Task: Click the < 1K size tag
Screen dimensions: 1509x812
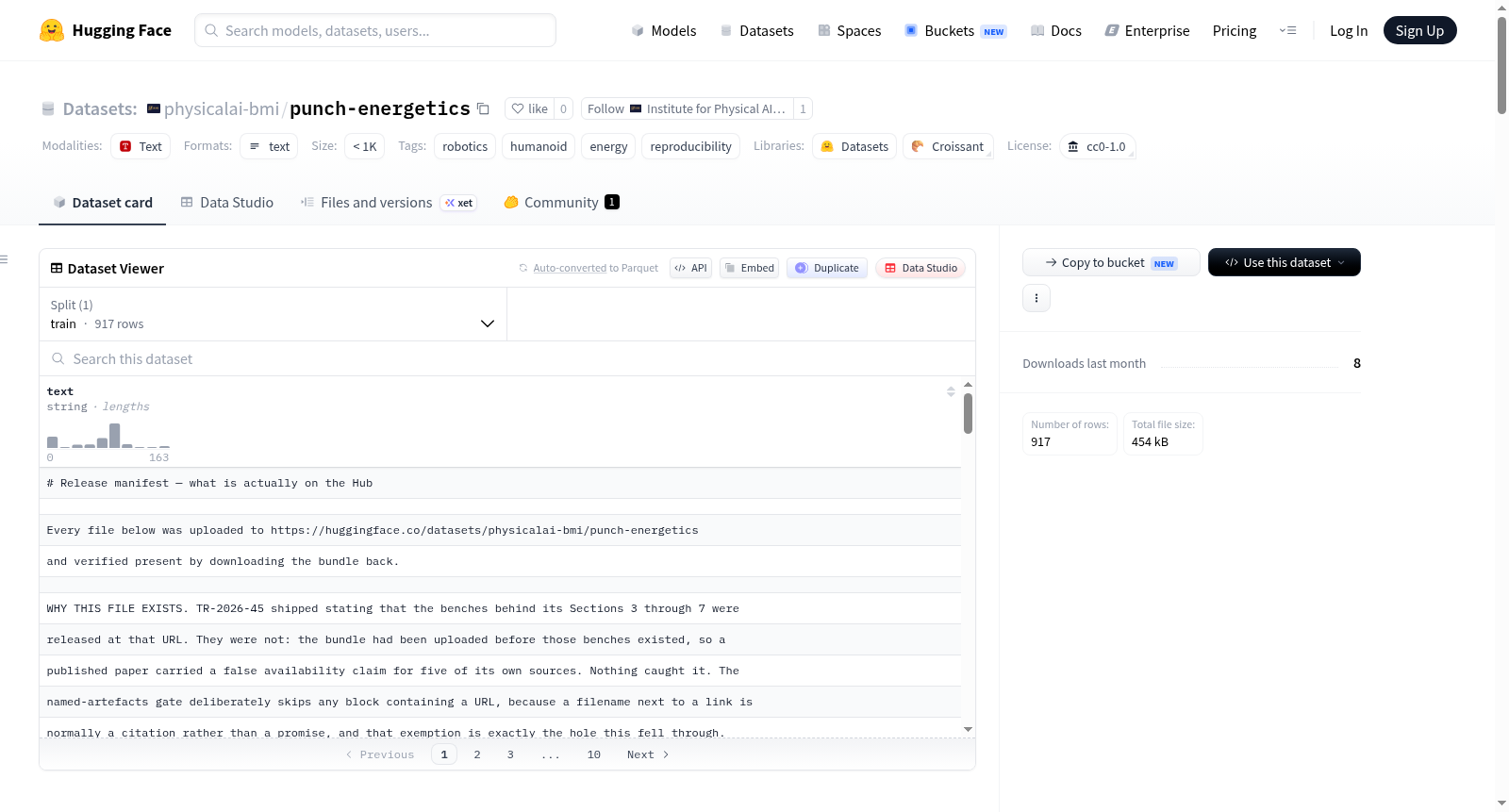Action: coord(365,146)
